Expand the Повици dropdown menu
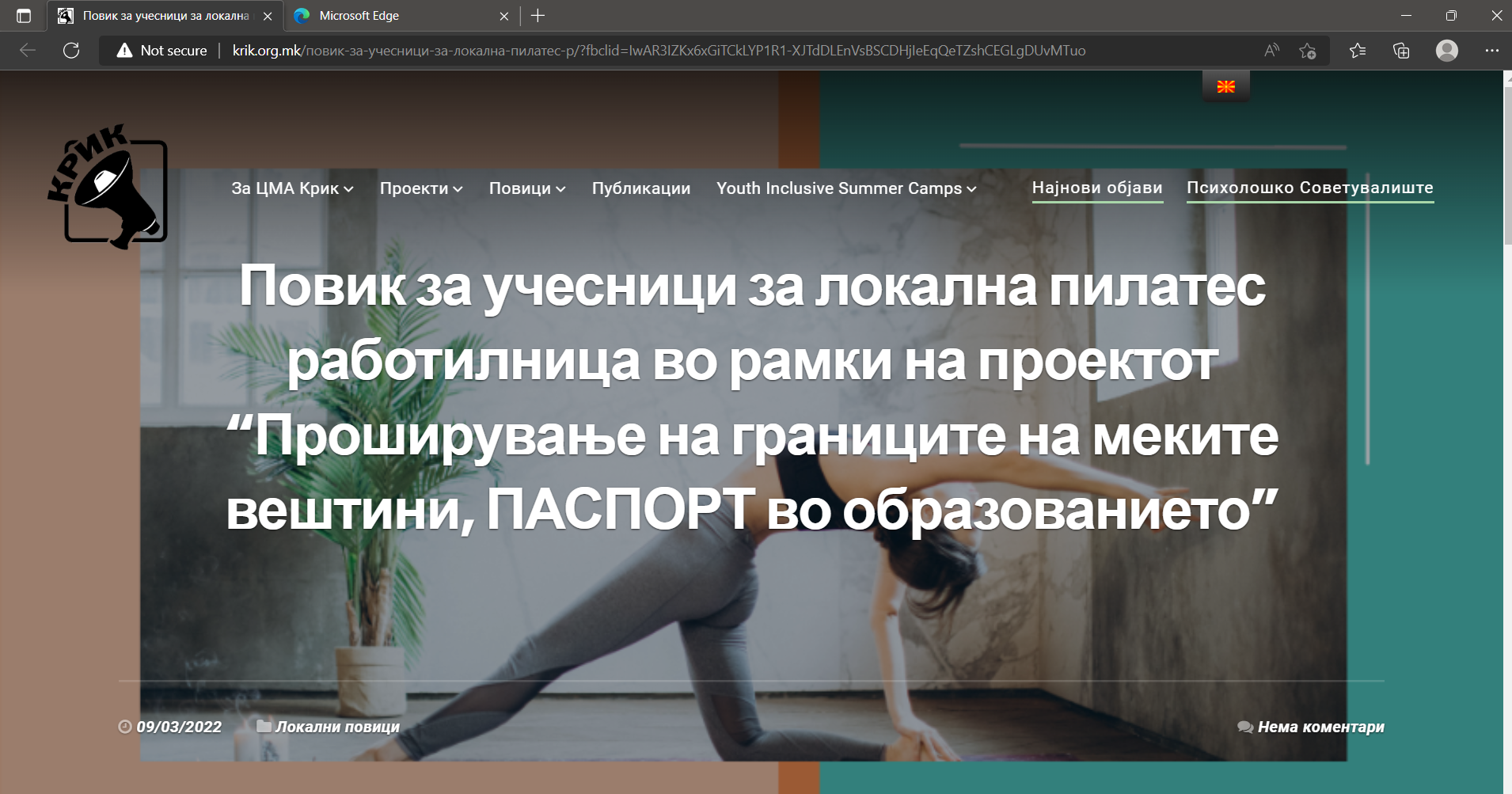This screenshot has width=1512, height=794. point(527,188)
